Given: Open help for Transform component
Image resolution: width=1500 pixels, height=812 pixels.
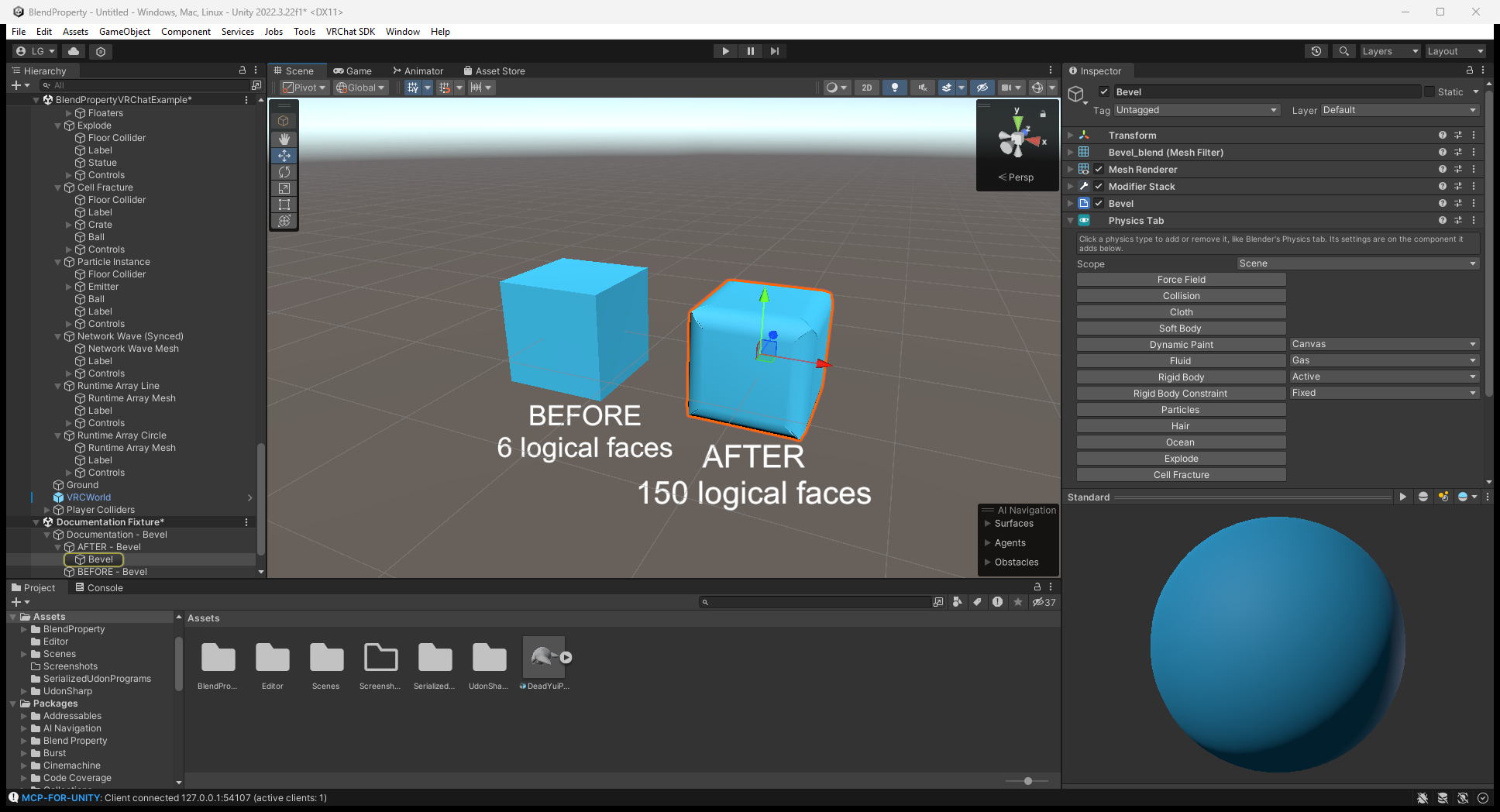Looking at the screenshot, I should coord(1443,135).
